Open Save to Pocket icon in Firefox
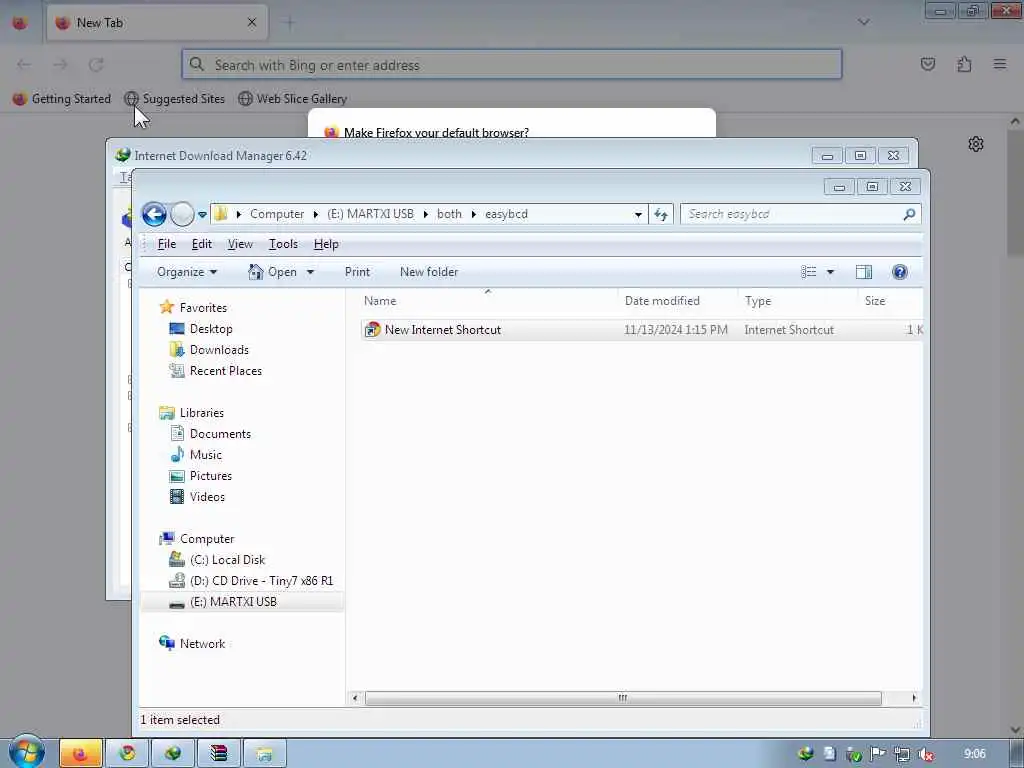Viewport: 1024px width, 768px height. tap(928, 64)
